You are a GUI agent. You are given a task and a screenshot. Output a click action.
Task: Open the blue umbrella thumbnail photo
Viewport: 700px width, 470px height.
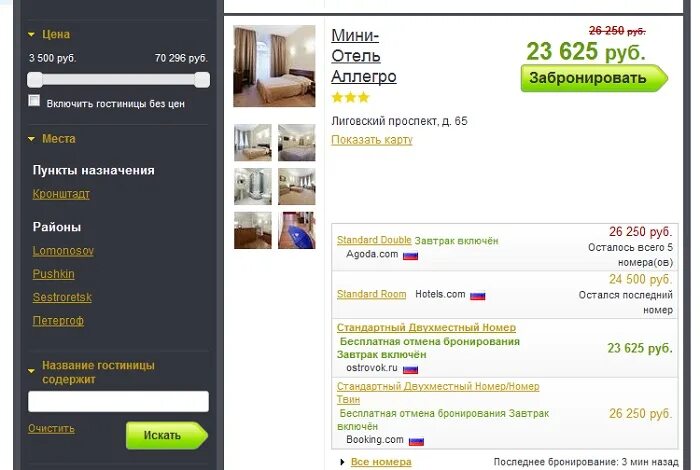coord(296,230)
